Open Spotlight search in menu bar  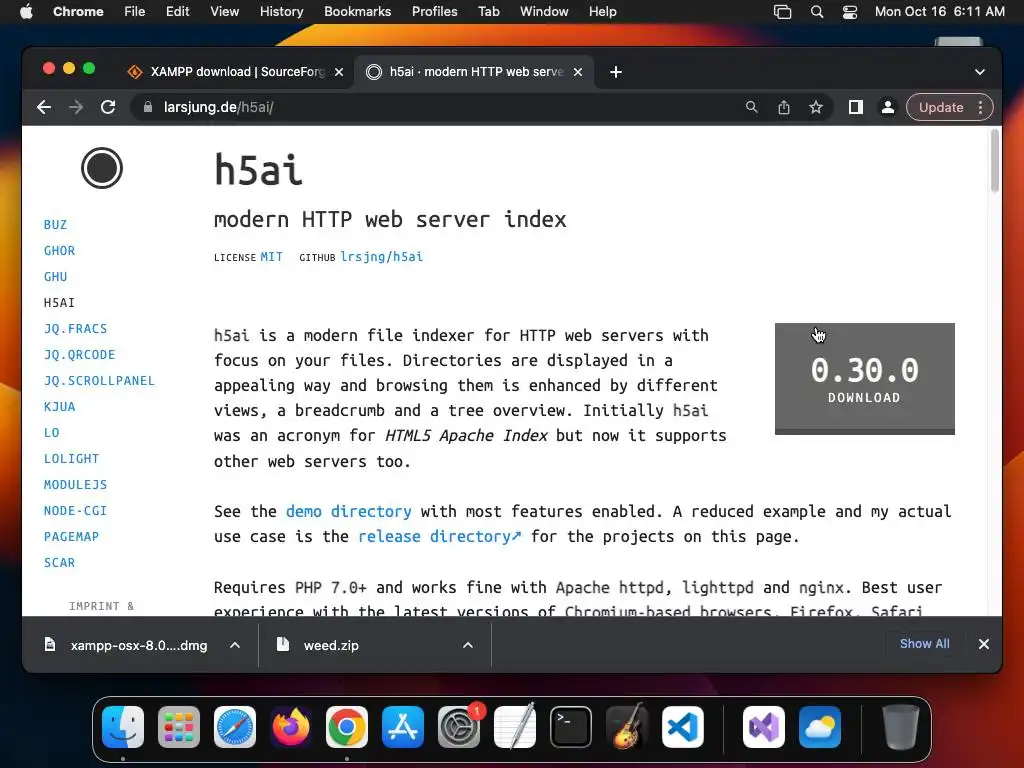click(x=816, y=11)
